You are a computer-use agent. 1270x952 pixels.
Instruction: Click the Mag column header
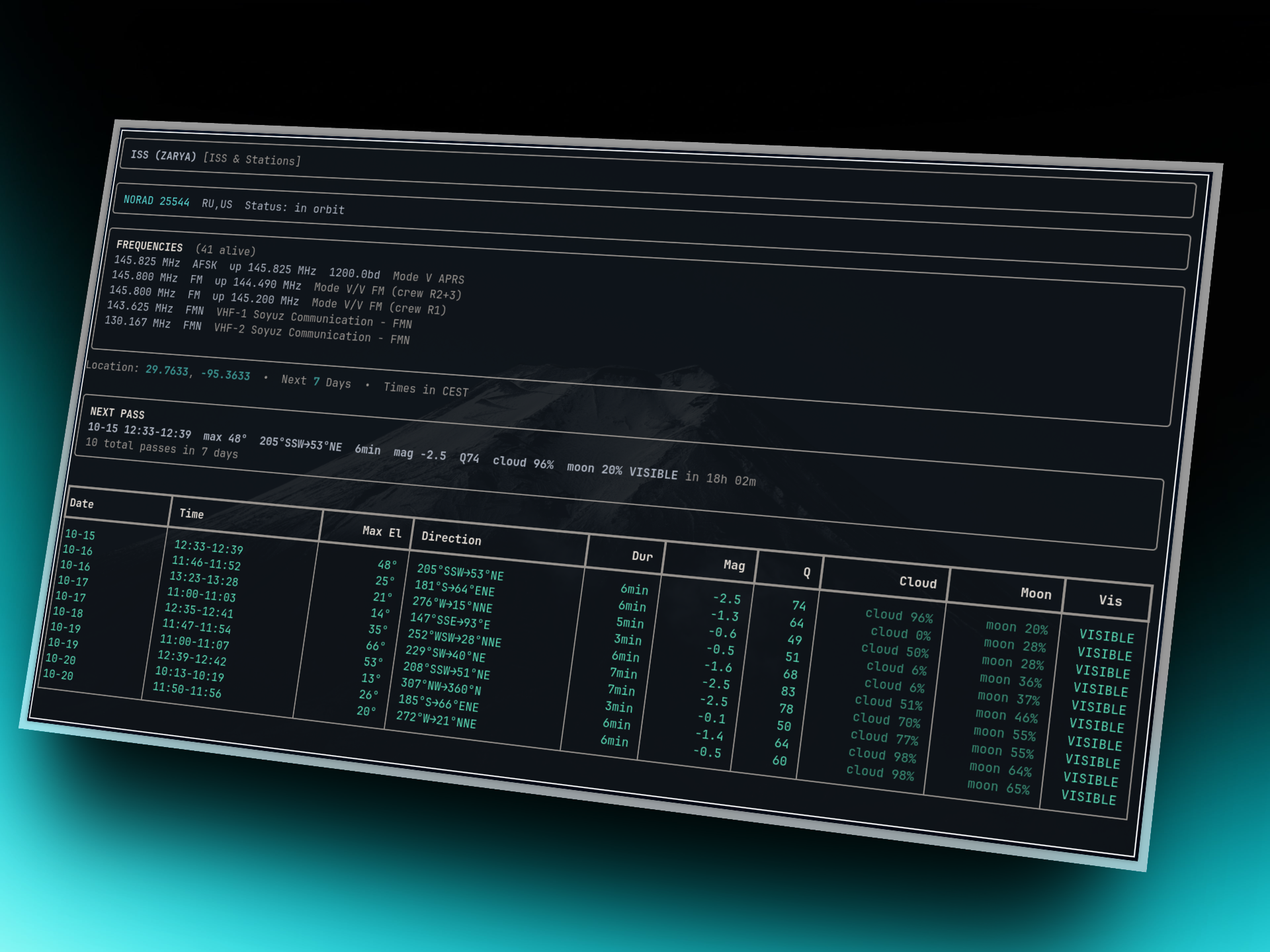734,565
